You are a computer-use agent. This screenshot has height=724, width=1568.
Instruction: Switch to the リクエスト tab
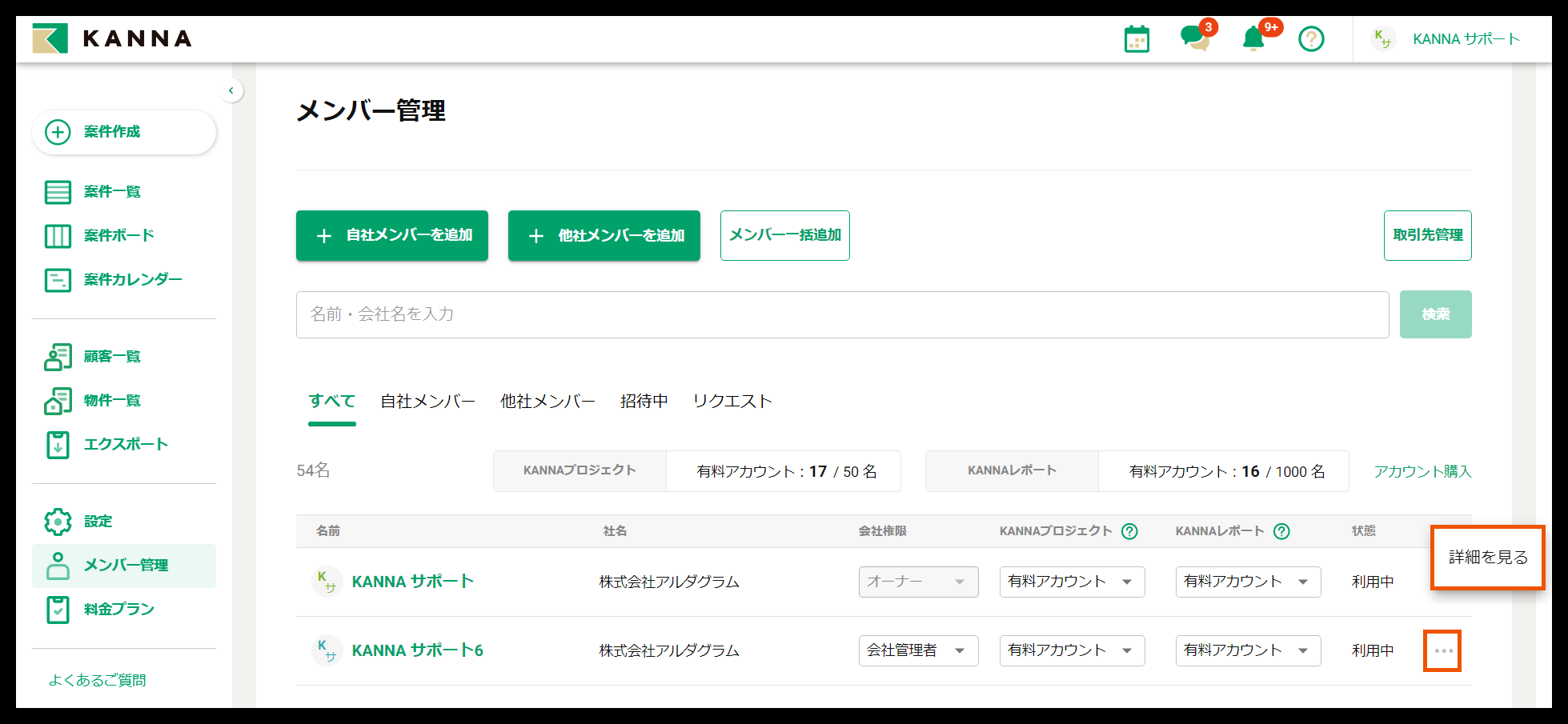732,401
